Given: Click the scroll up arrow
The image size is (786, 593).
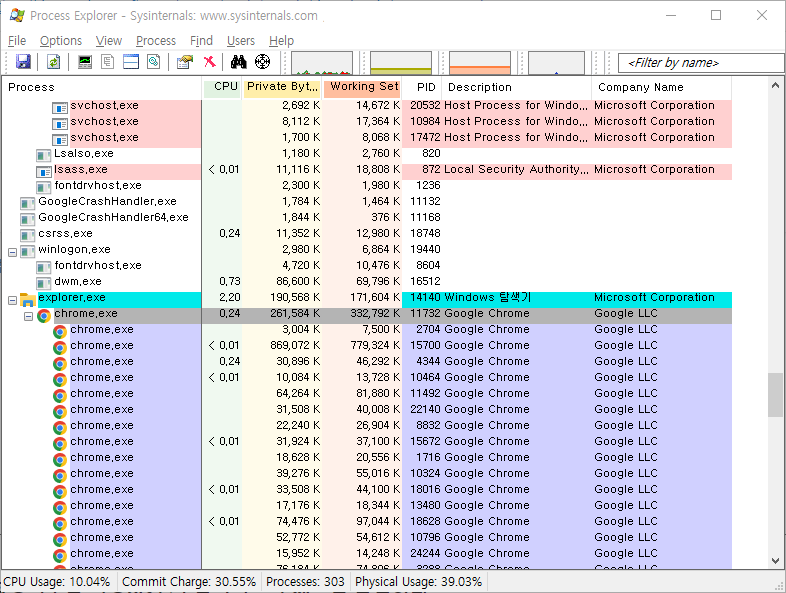Looking at the screenshot, I should (x=775, y=86).
